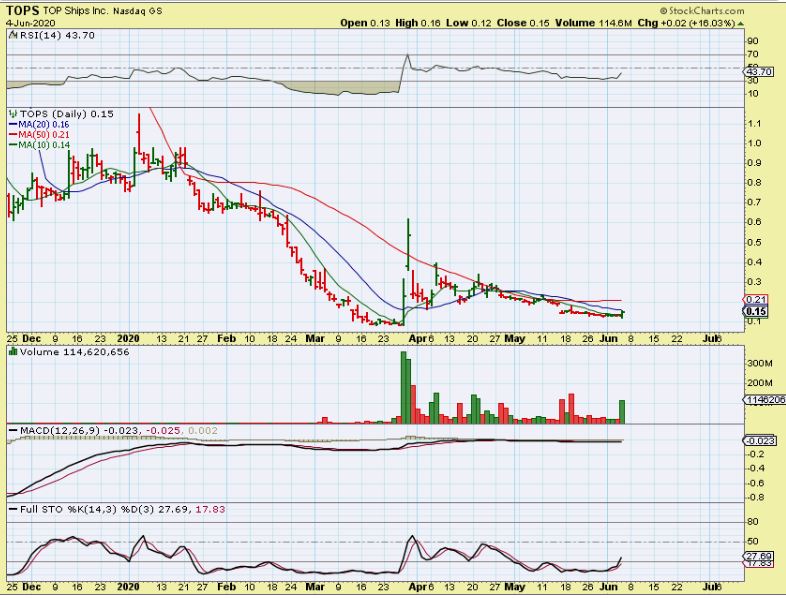Click the 90 RSI axis label
This screenshot has width=786, height=598.
point(752,41)
